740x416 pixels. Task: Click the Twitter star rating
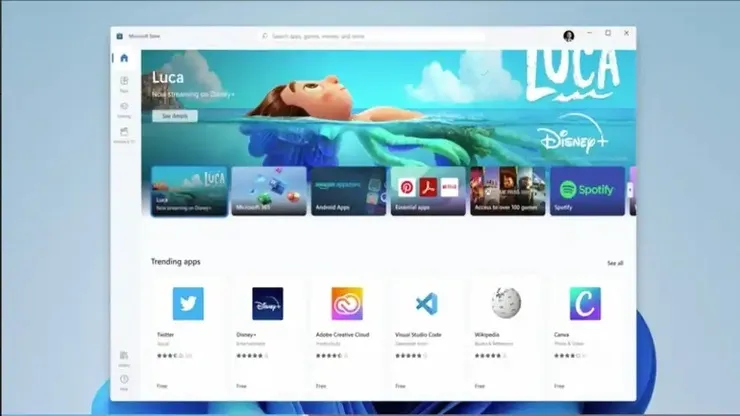coord(170,356)
